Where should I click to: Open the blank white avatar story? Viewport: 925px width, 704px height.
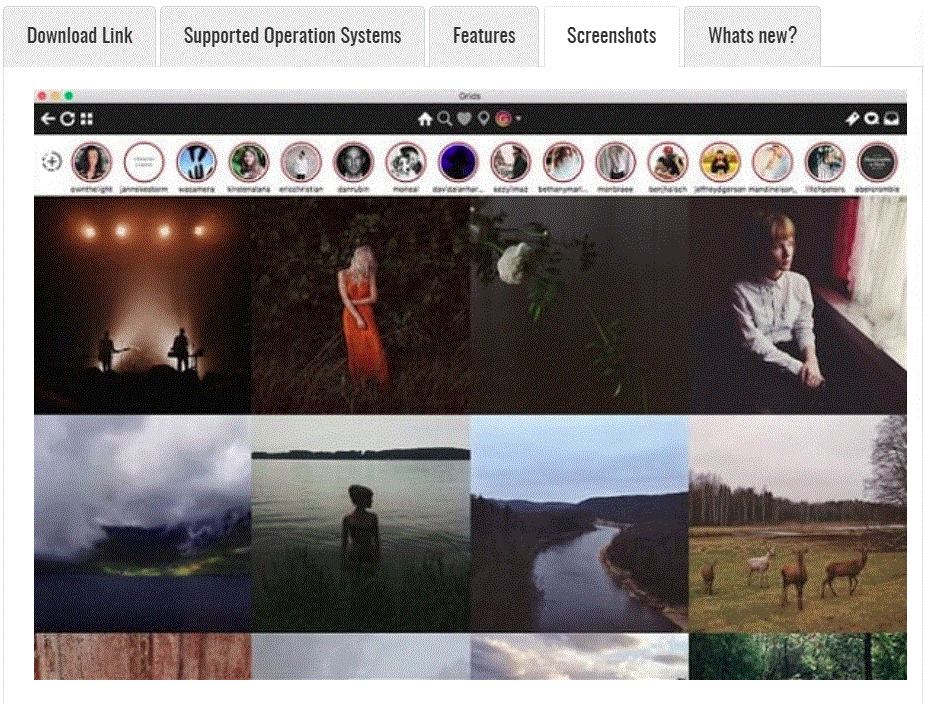[144, 162]
